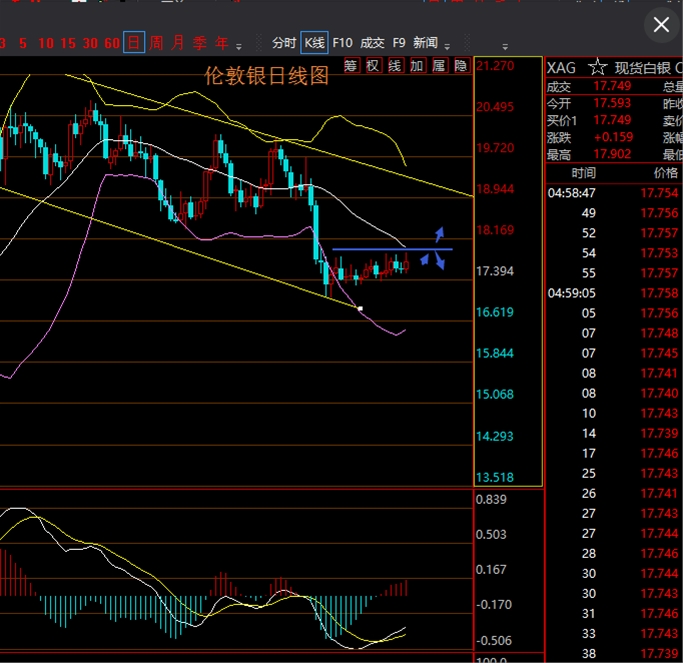This screenshot has width=683, height=663.
Task: Expand the far-right toolbar dropdown arrow
Action: pos(505,46)
